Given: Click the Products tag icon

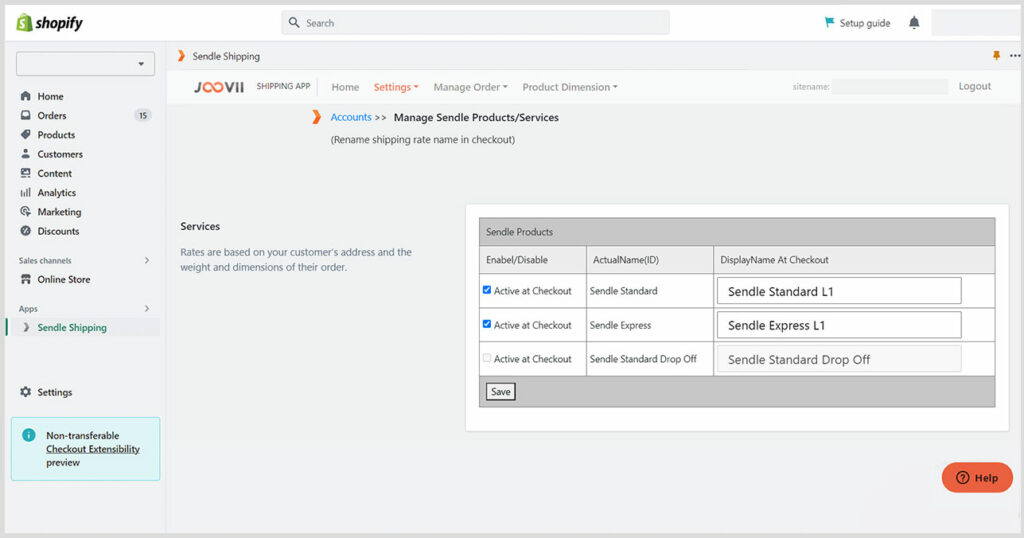Looking at the screenshot, I should (x=25, y=134).
